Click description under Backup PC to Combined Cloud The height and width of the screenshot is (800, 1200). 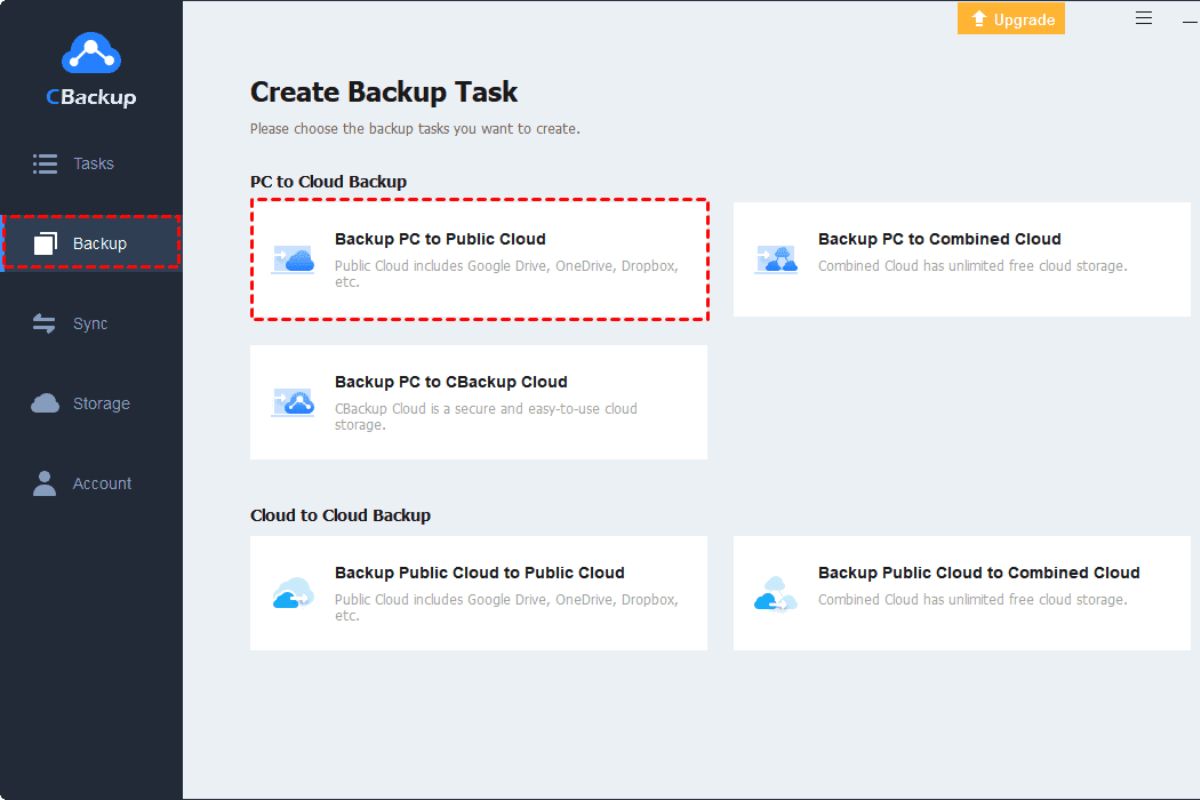pyautogui.click(x=972, y=266)
